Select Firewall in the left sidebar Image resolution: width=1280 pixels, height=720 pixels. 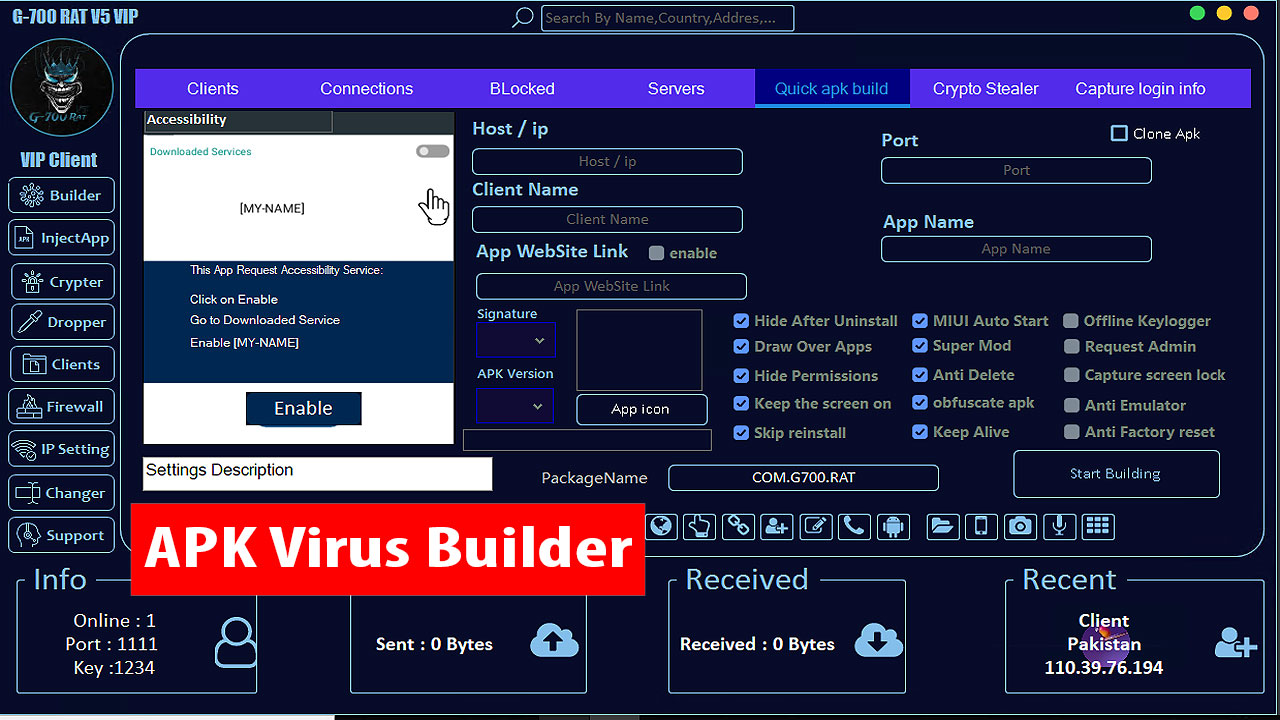[61, 407]
